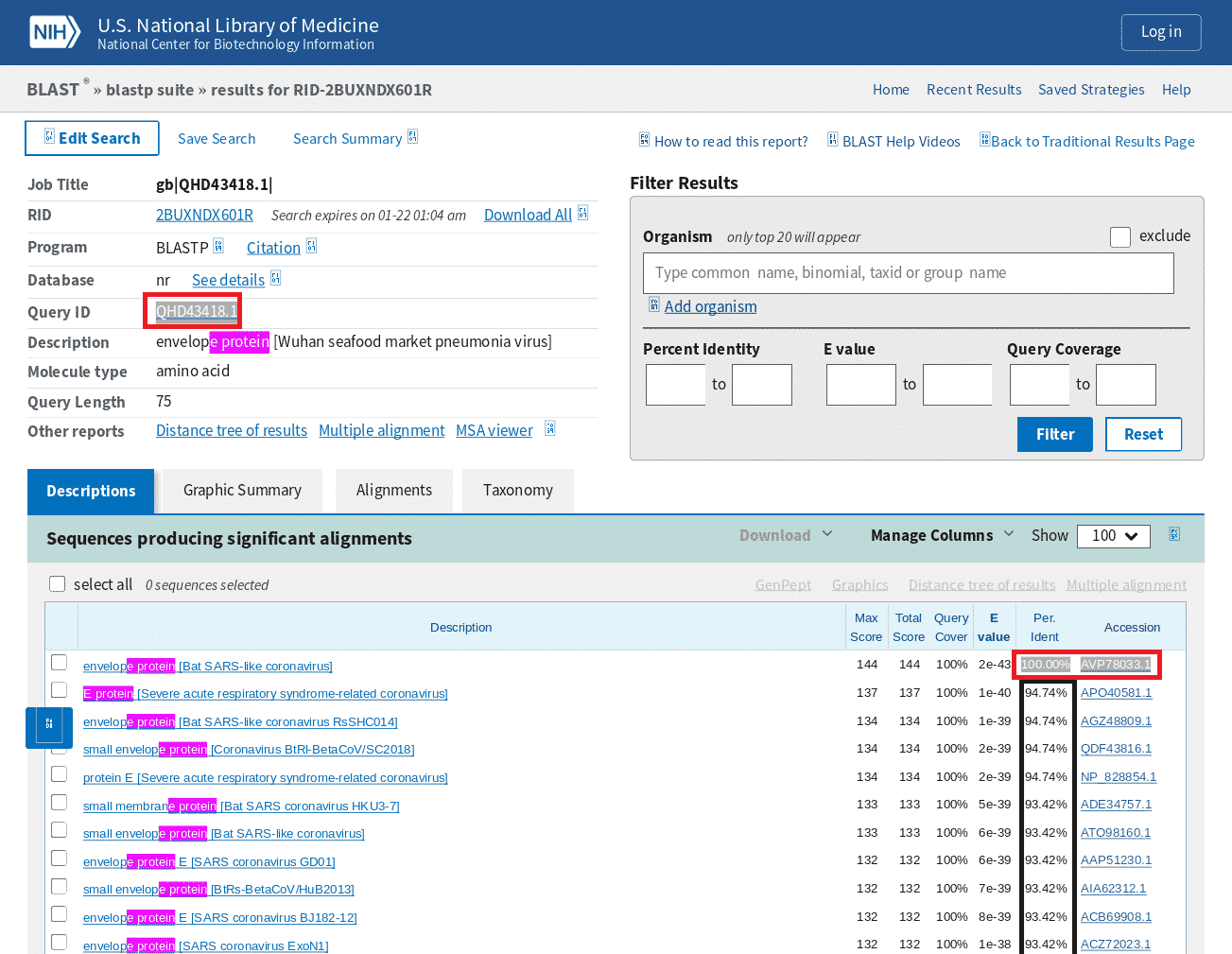
Task: Check the exclude organism checkbox
Action: [x=1120, y=236]
